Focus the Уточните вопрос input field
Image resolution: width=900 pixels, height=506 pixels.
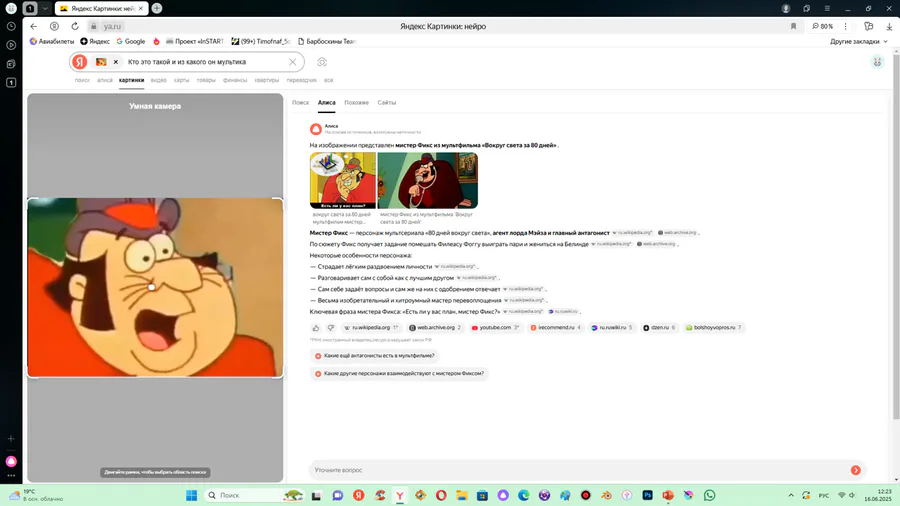coord(580,470)
